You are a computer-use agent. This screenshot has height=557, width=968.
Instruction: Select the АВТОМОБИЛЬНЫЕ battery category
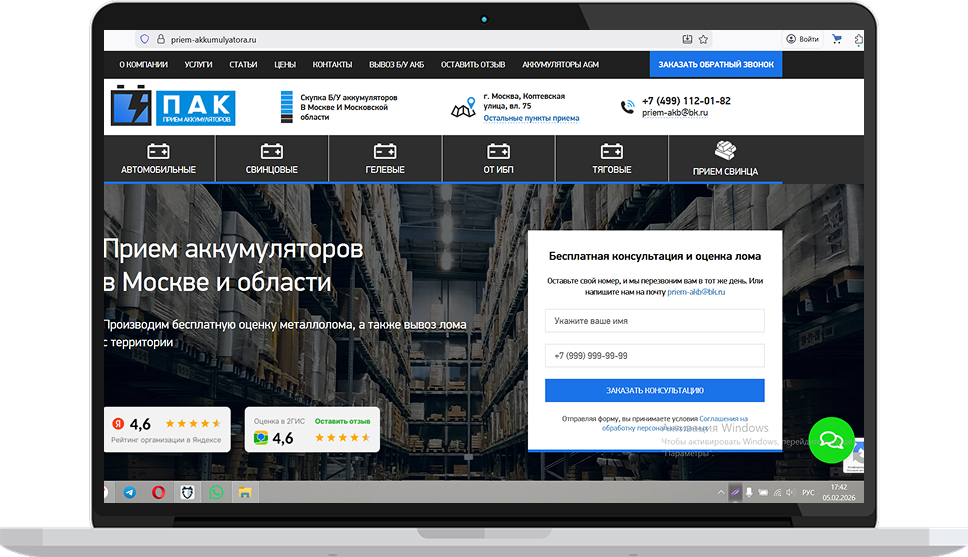point(159,159)
